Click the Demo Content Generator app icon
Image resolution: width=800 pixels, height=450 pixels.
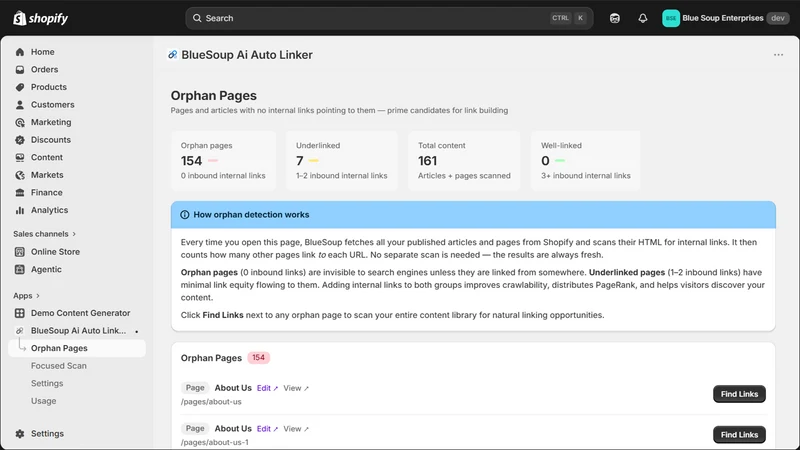pos(20,313)
